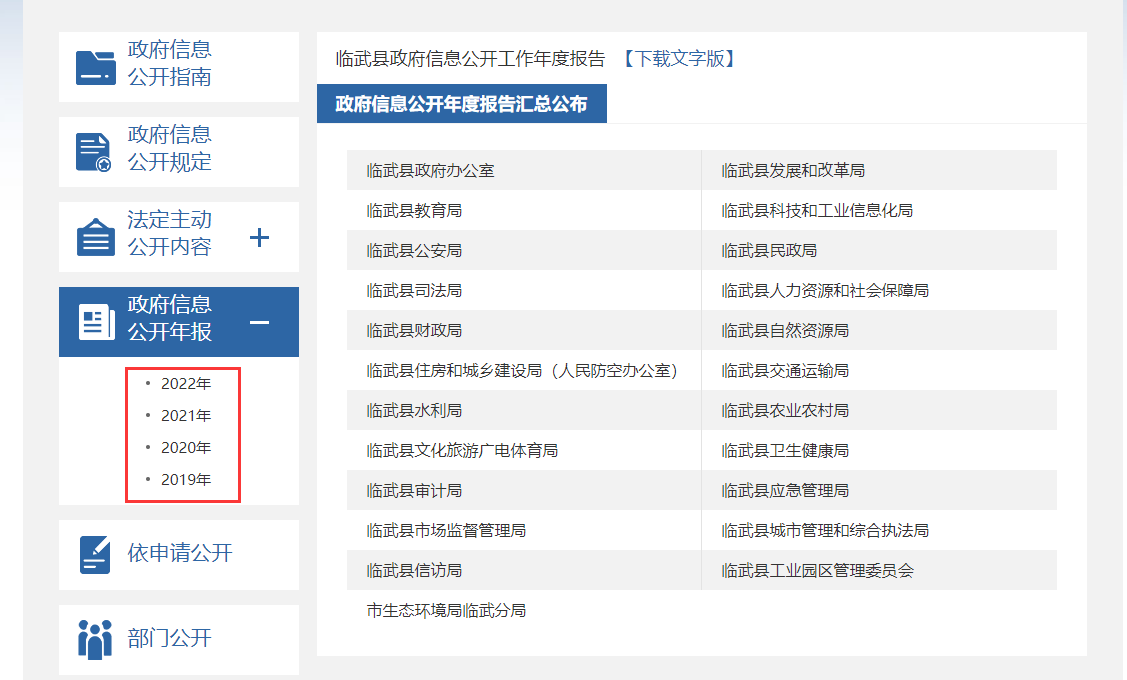Click the people icon for 部门公开
The image size is (1127, 680).
95,639
